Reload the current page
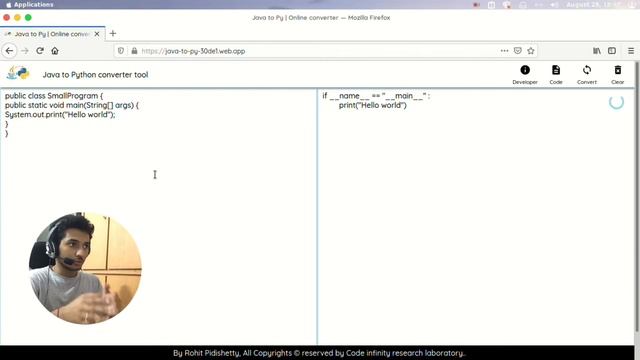The height and width of the screenshot is (360, 640). click(40, 51)
